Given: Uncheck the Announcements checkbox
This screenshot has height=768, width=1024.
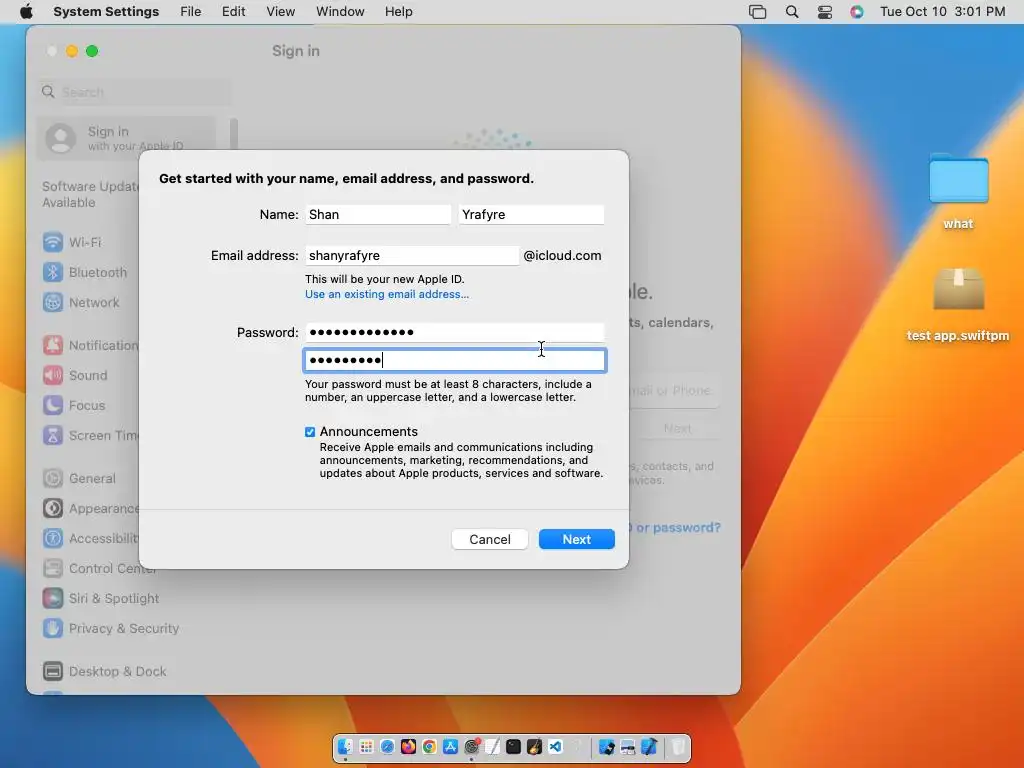Looking at the screenshot, I should click(x=310, y=432).
